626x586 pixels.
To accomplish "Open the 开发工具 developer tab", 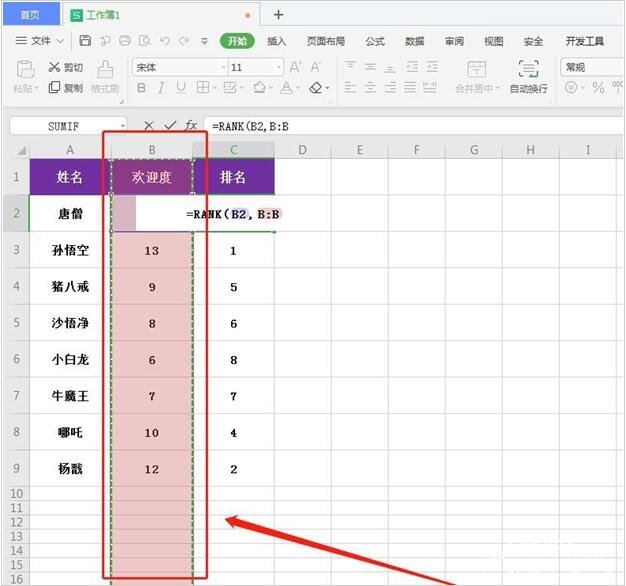I will [584, 41].
